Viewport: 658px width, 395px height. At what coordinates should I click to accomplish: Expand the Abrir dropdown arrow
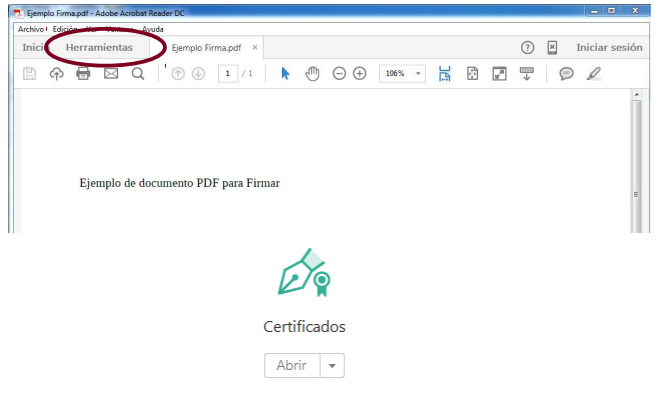coord(332,366)
